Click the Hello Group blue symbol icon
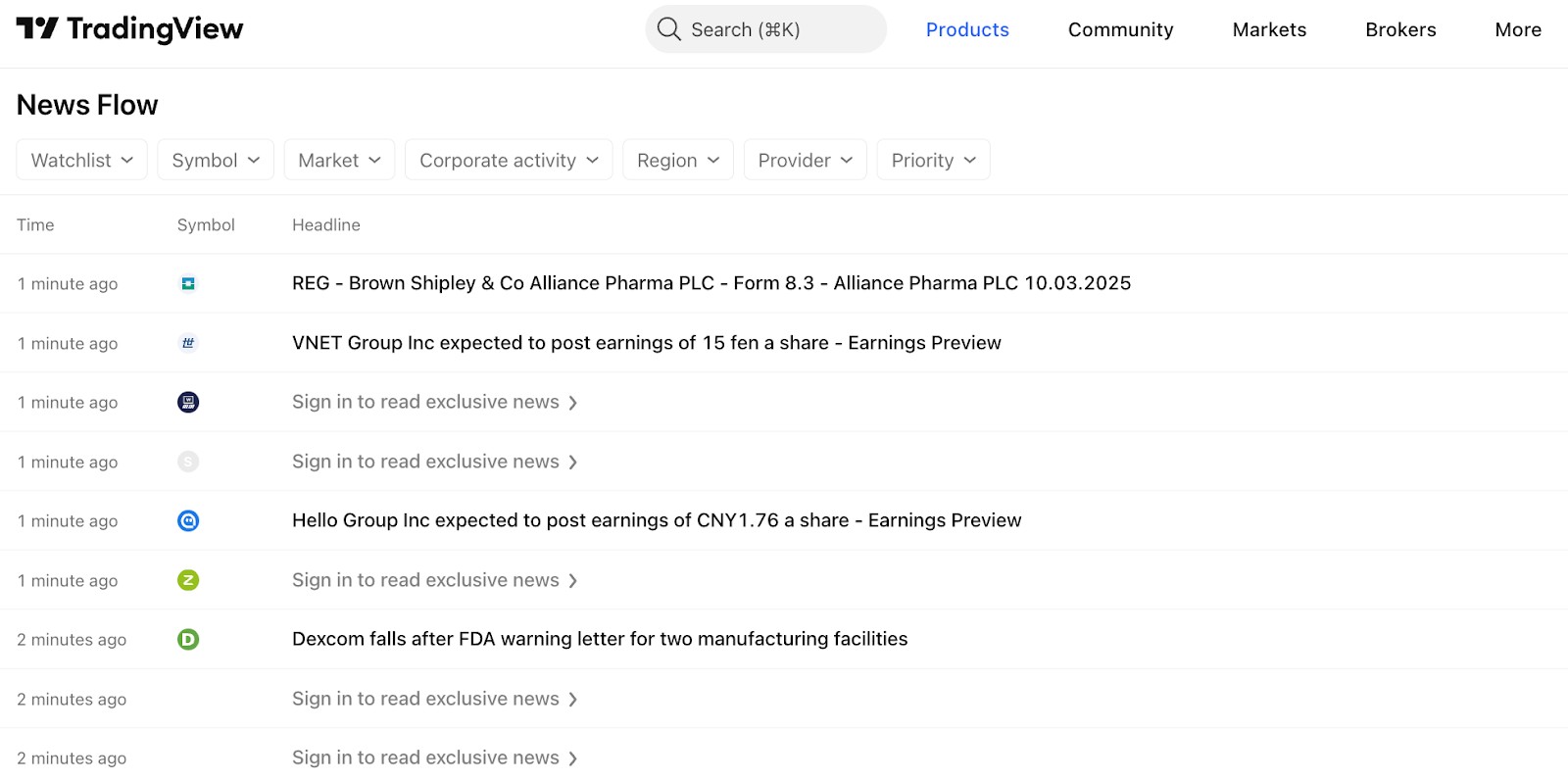The image size is (1568, 781). tap(188, 520)
